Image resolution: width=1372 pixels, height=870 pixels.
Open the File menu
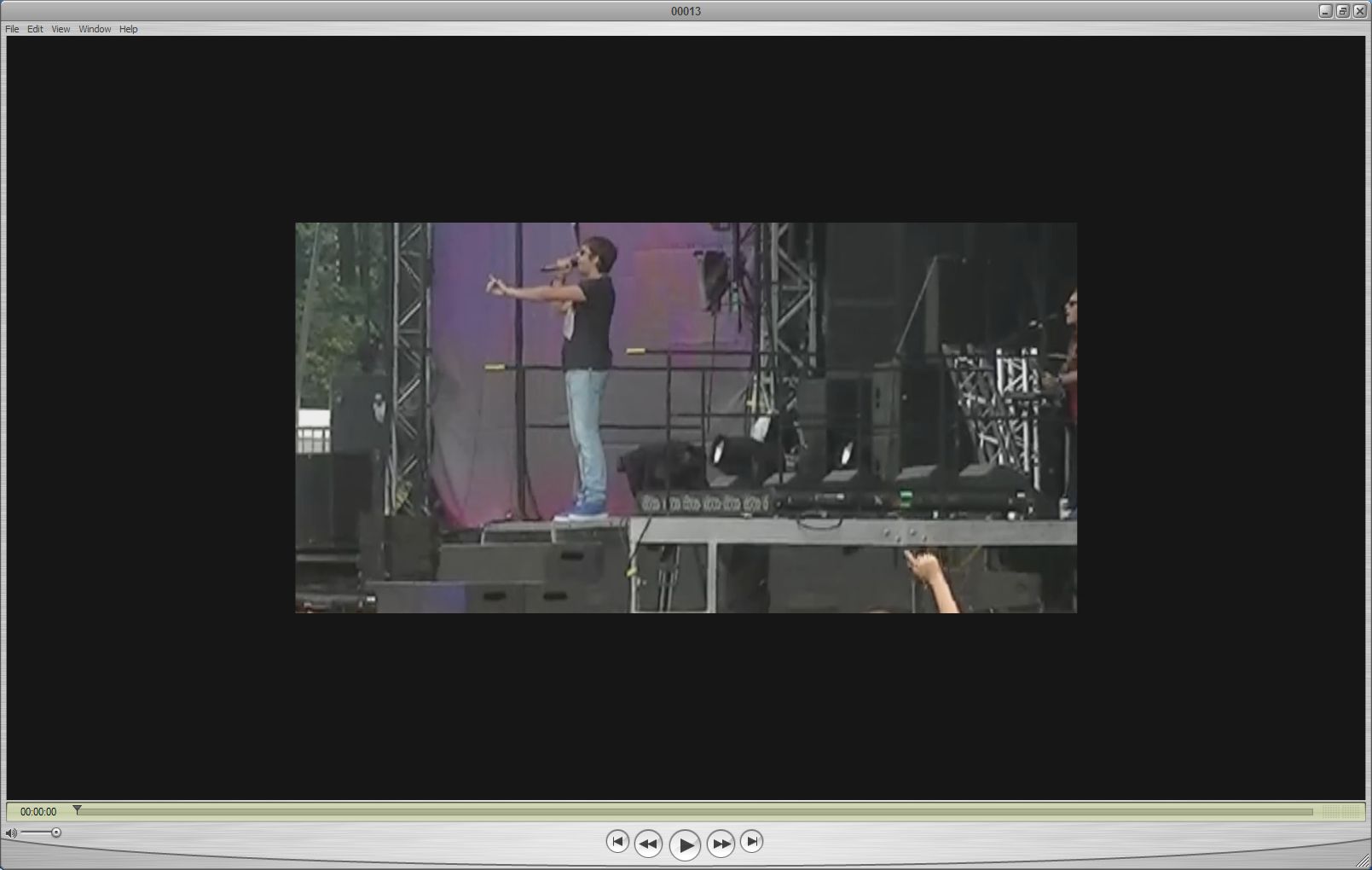click(x=12, y=29)
